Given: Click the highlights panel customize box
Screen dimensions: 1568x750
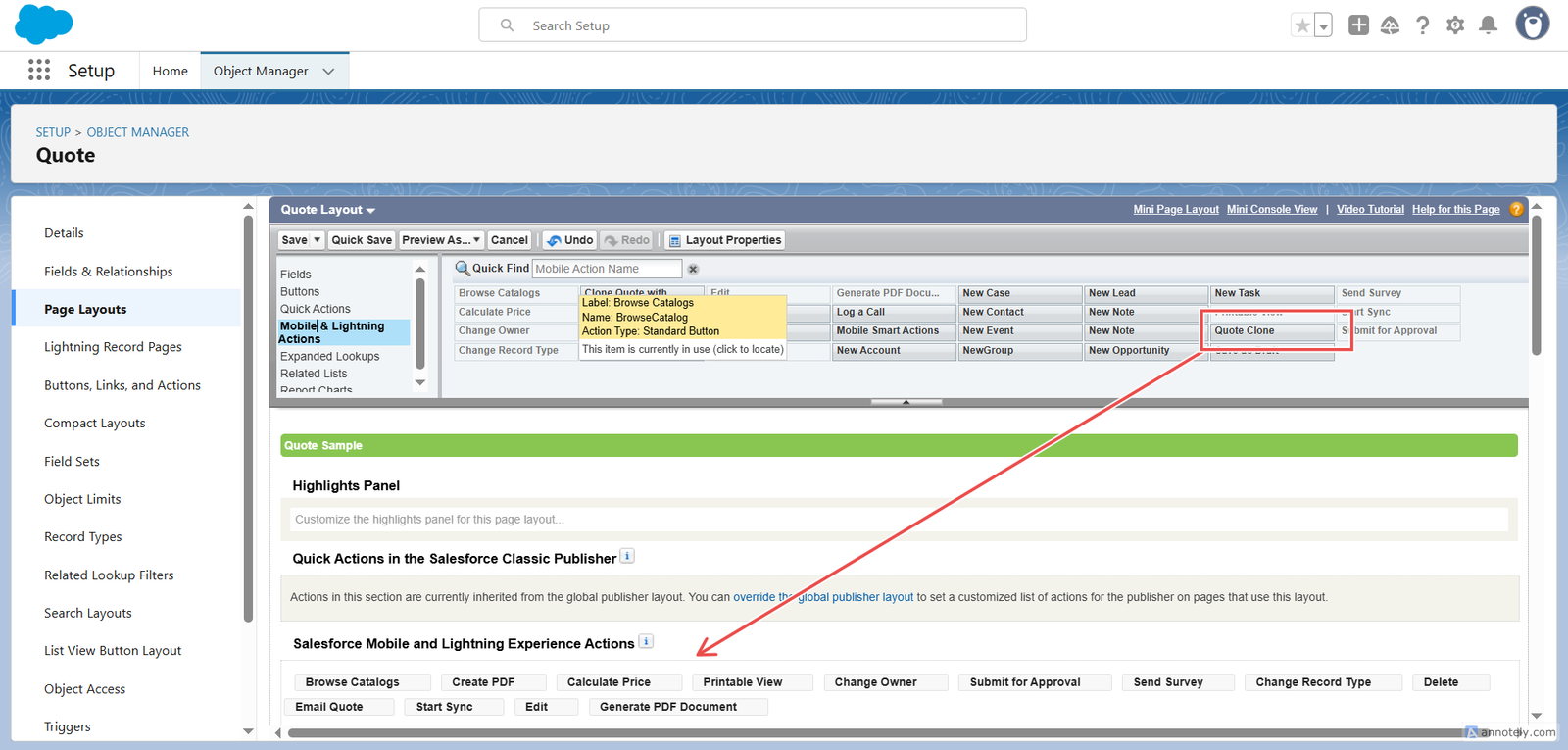Looking at the screenshot, I should tap(899, 520).
